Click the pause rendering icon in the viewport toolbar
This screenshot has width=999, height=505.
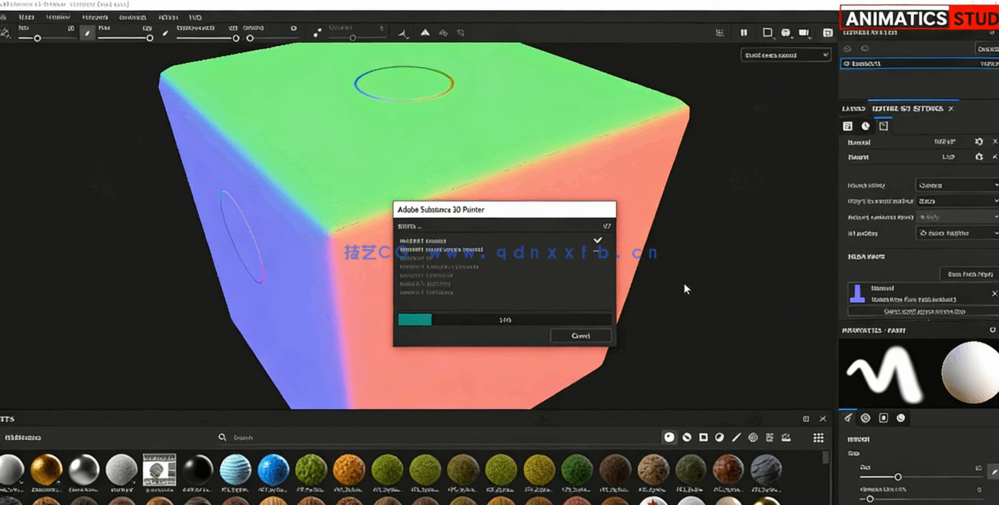coord(744,33)
